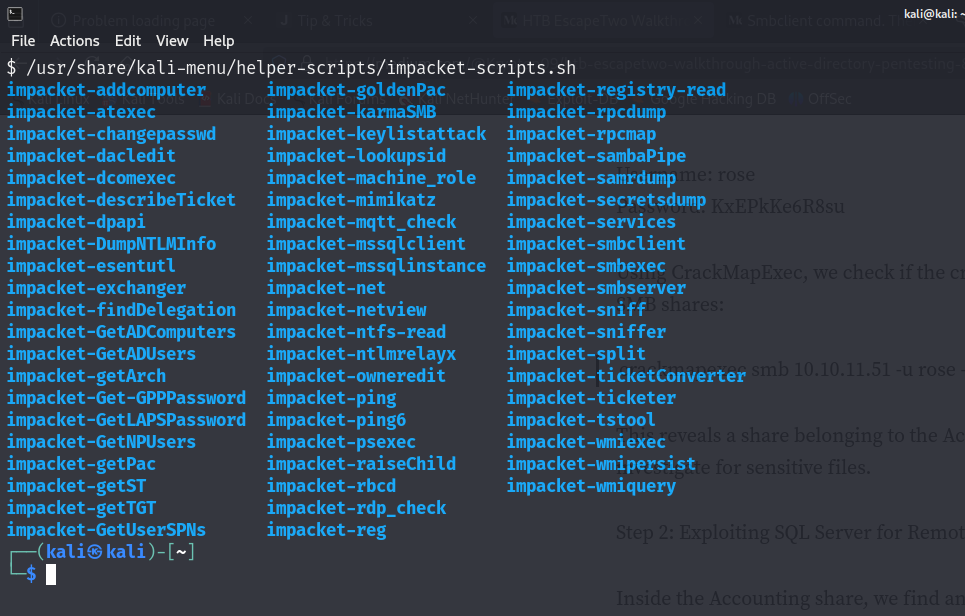Select 'impacket-findDelegation' in the output
The height and width of the screenshot is (616, 965).
pyautogui.click(x=121, y=310)
